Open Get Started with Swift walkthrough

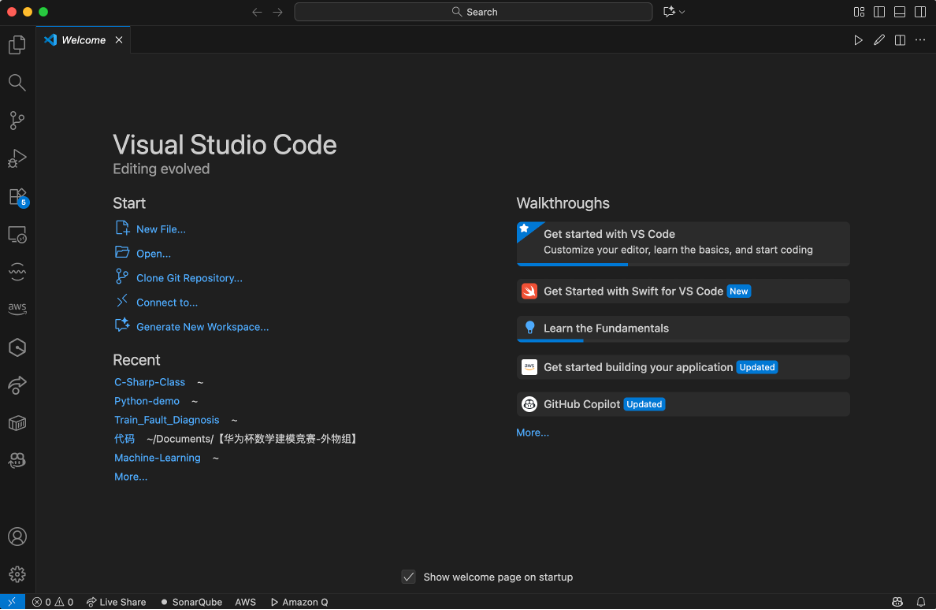[683, 291]
